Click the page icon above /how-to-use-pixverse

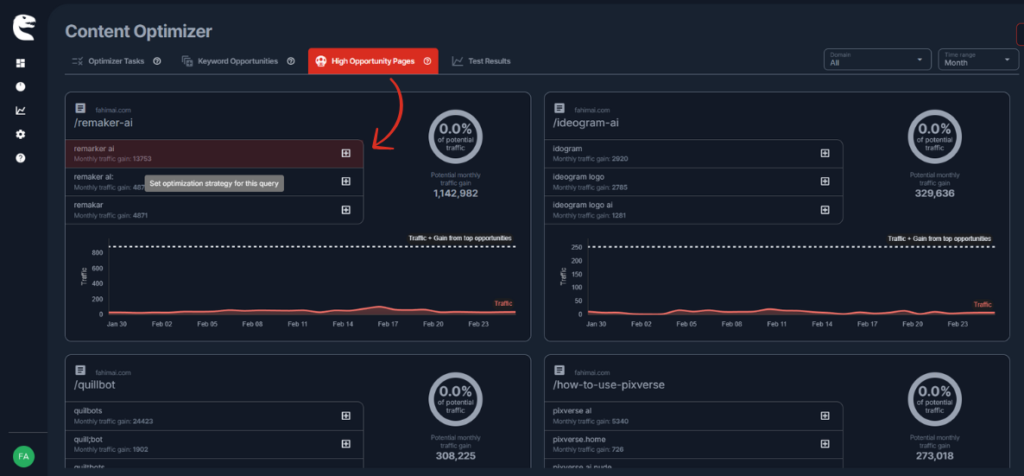click(560, 370)
